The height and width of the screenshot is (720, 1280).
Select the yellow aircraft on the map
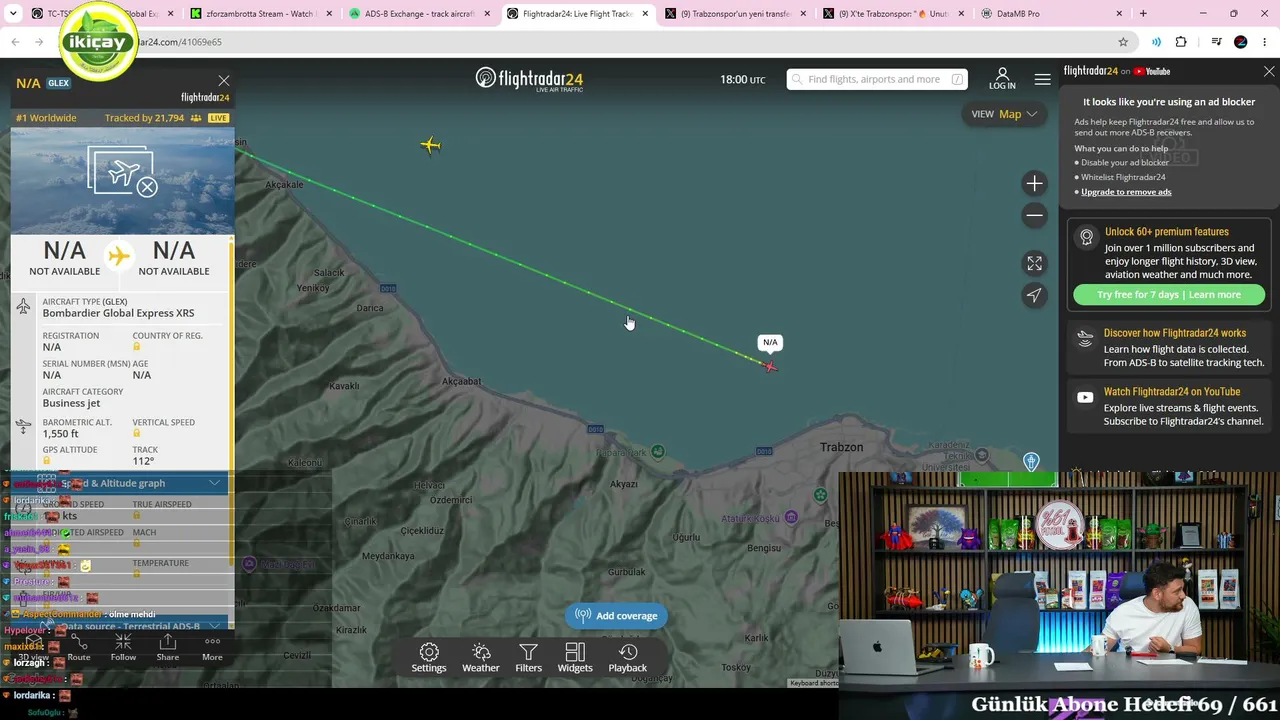tap(430, 146)
